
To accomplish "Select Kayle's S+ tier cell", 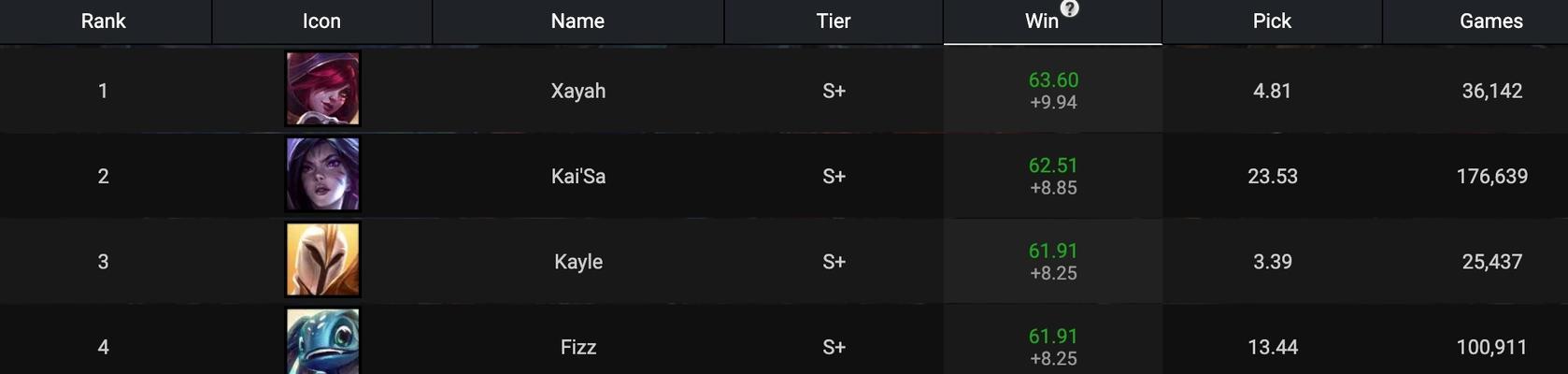I will [834, 262].
